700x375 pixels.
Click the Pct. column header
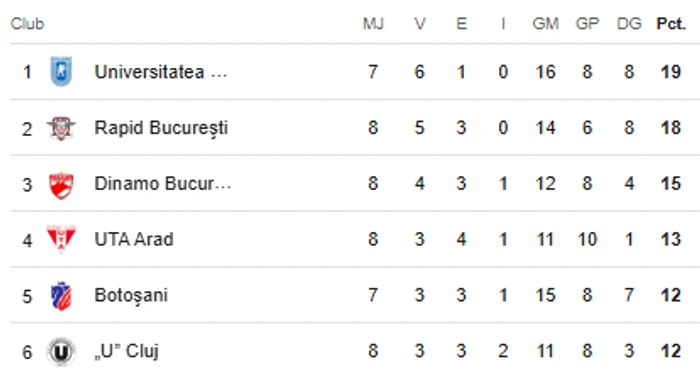pos(671,24)
